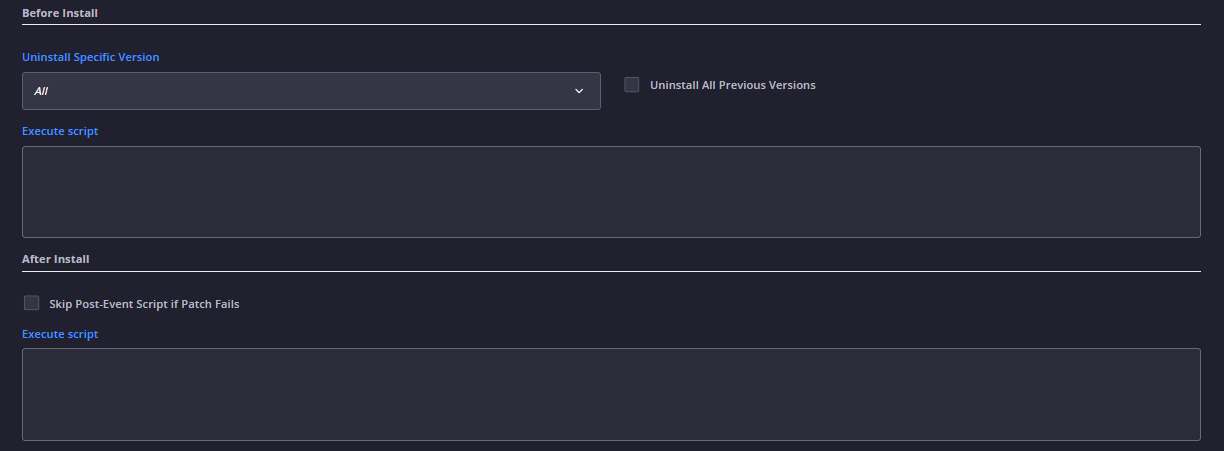
Task: Focus the After Install Execute script text area
Action: [x=611, y=394]
